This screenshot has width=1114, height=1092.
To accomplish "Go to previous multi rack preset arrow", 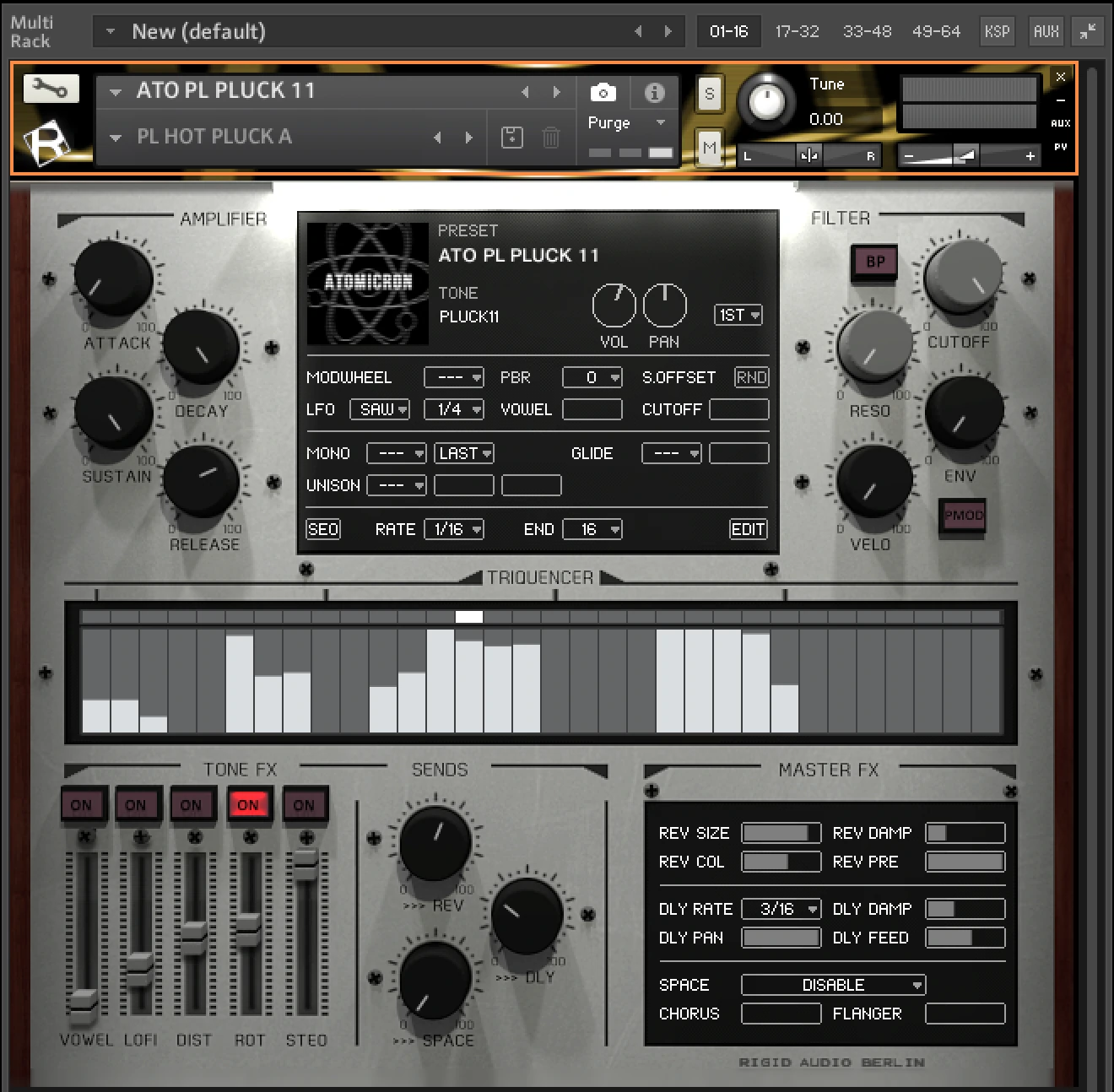I will click(638, 31).
